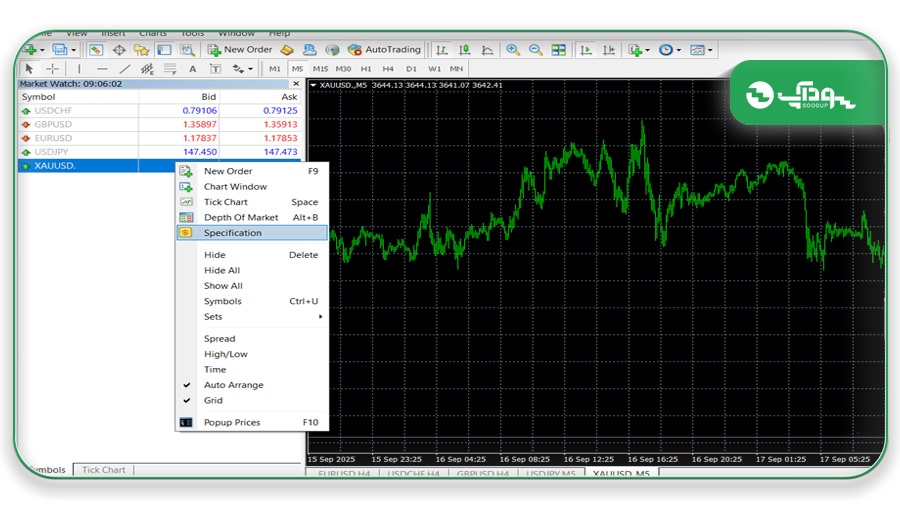Image resolution: width=900 pixels, height=508 pixels.
Task: Choose Hide All from context menu
Action: [252, 270]
